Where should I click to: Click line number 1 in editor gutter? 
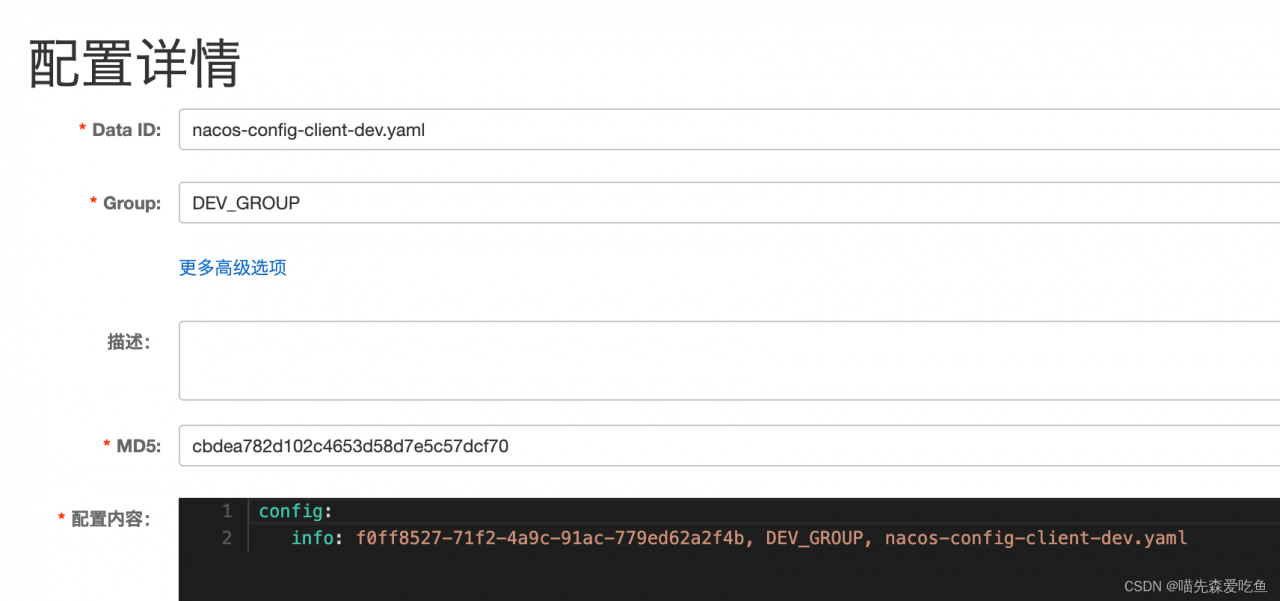[x=227, y=511]
